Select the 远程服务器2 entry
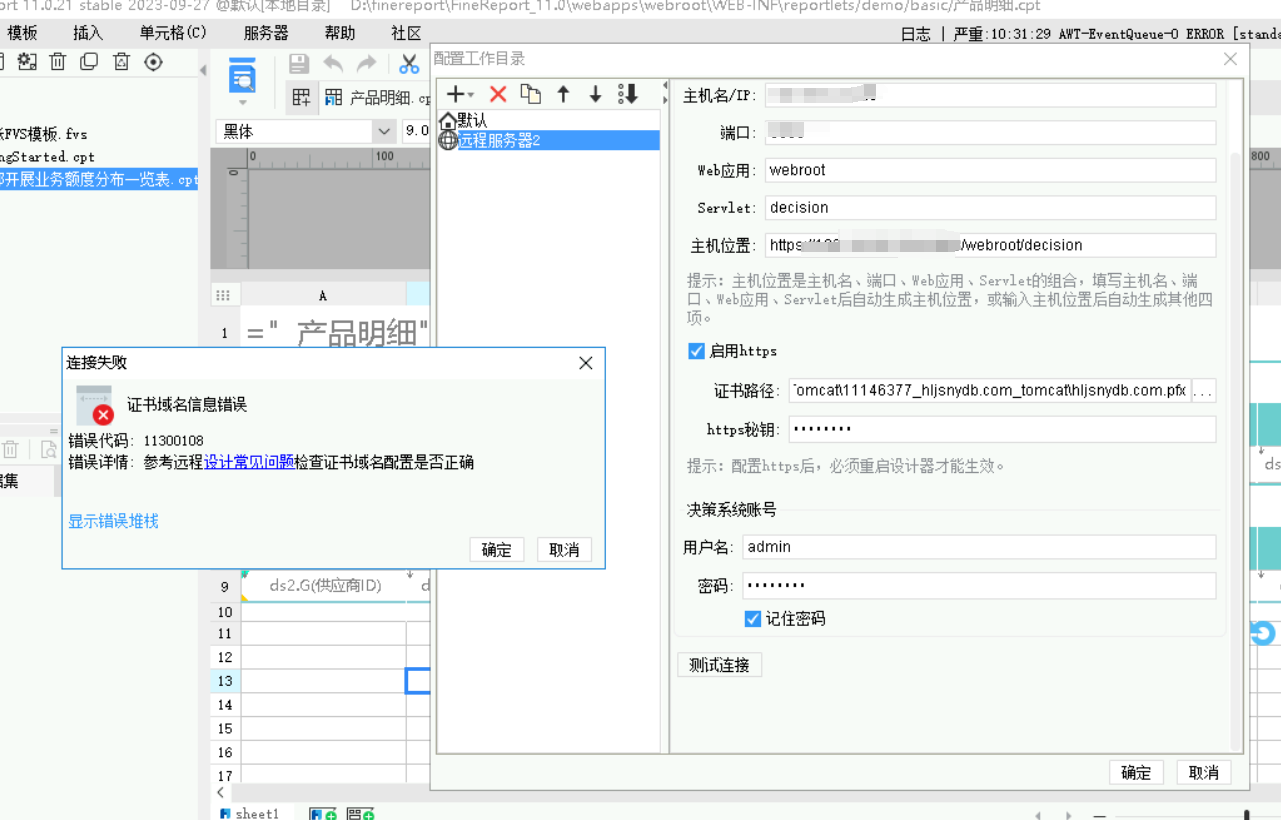Viewport: 1281px width, 820px height. 549,141
